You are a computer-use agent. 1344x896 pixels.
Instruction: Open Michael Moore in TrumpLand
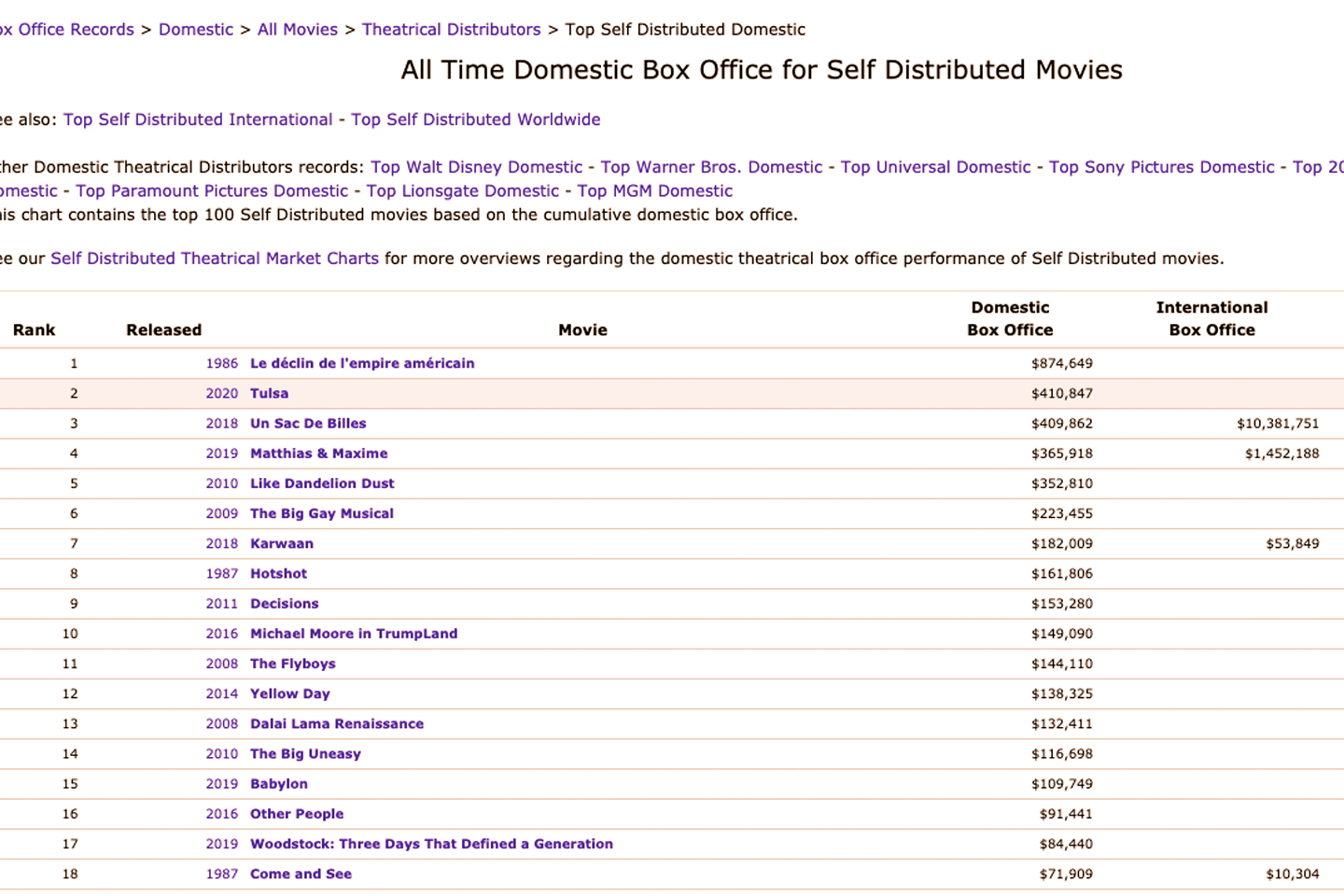pyautogui.click(x=354, y=634)
